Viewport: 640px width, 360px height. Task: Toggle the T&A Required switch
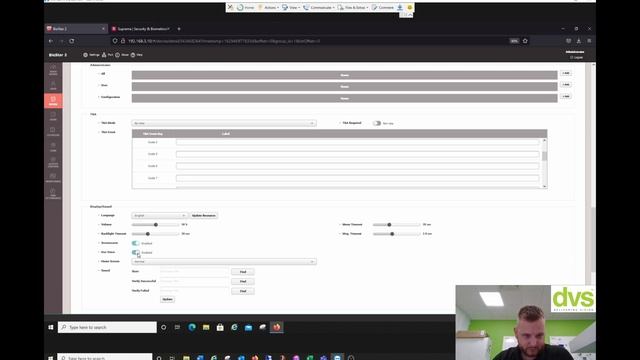tap(377, 123)
